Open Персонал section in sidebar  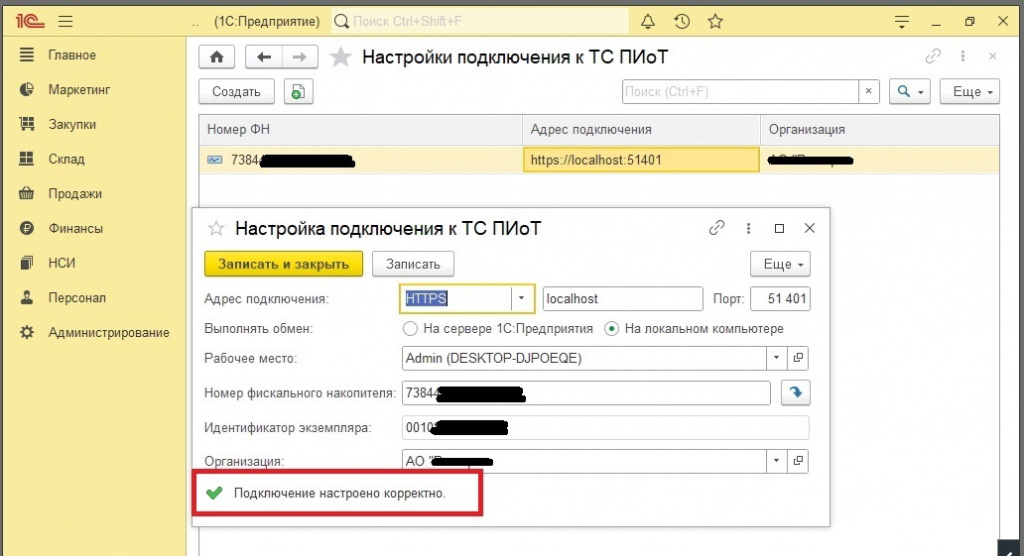tap(76, 297)
